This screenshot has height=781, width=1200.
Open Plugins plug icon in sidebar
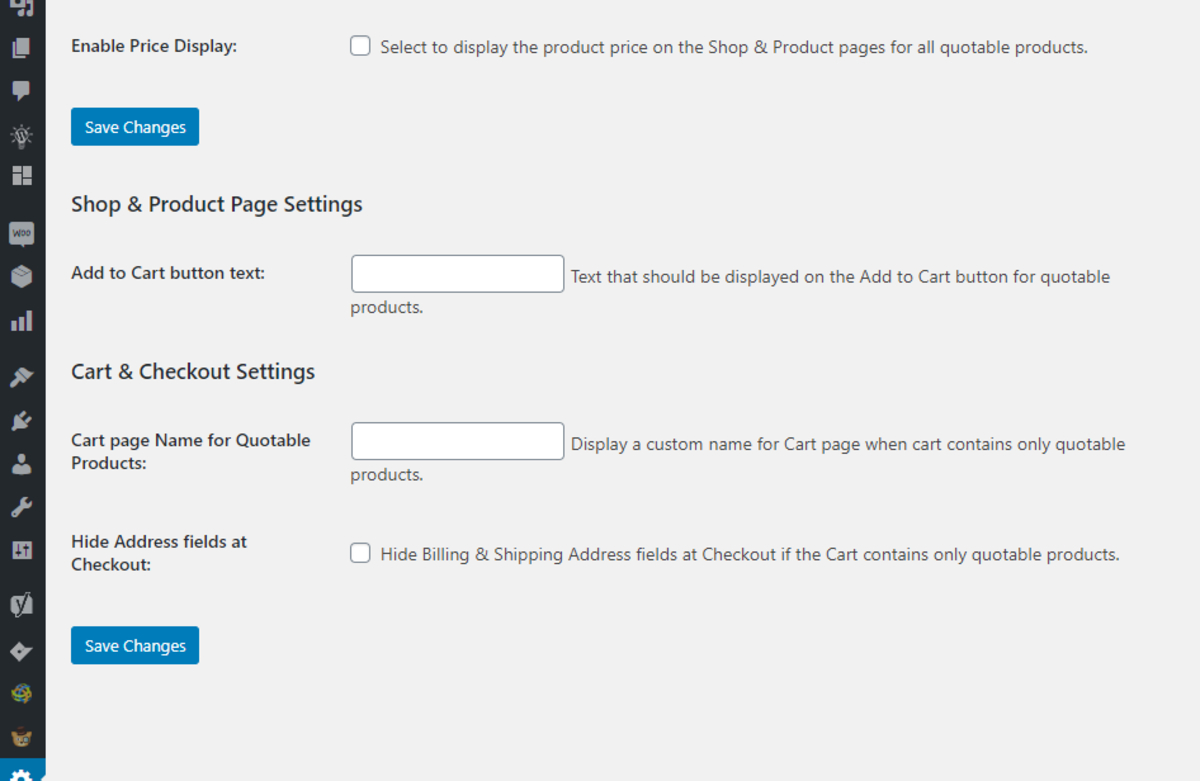[x=21, y=421]
